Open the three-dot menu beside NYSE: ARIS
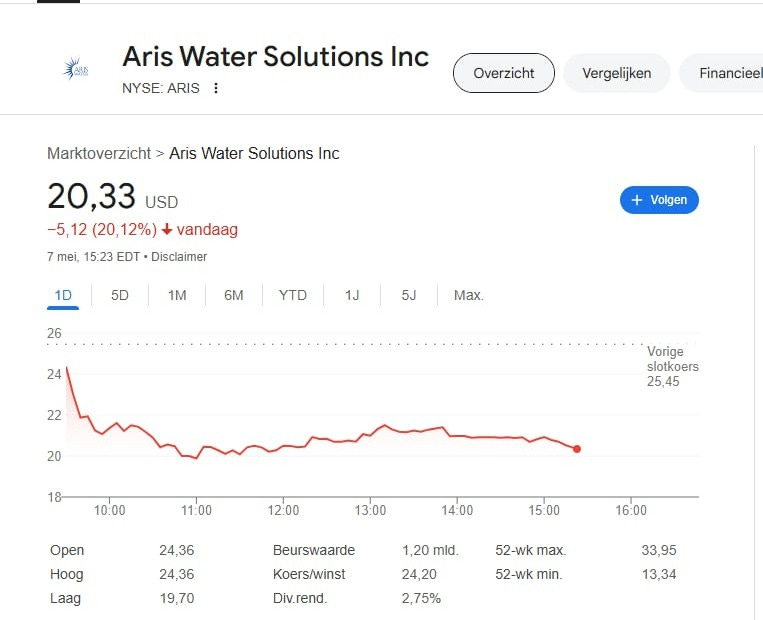Viewport: 763px width, 620px height. [216, 88]
